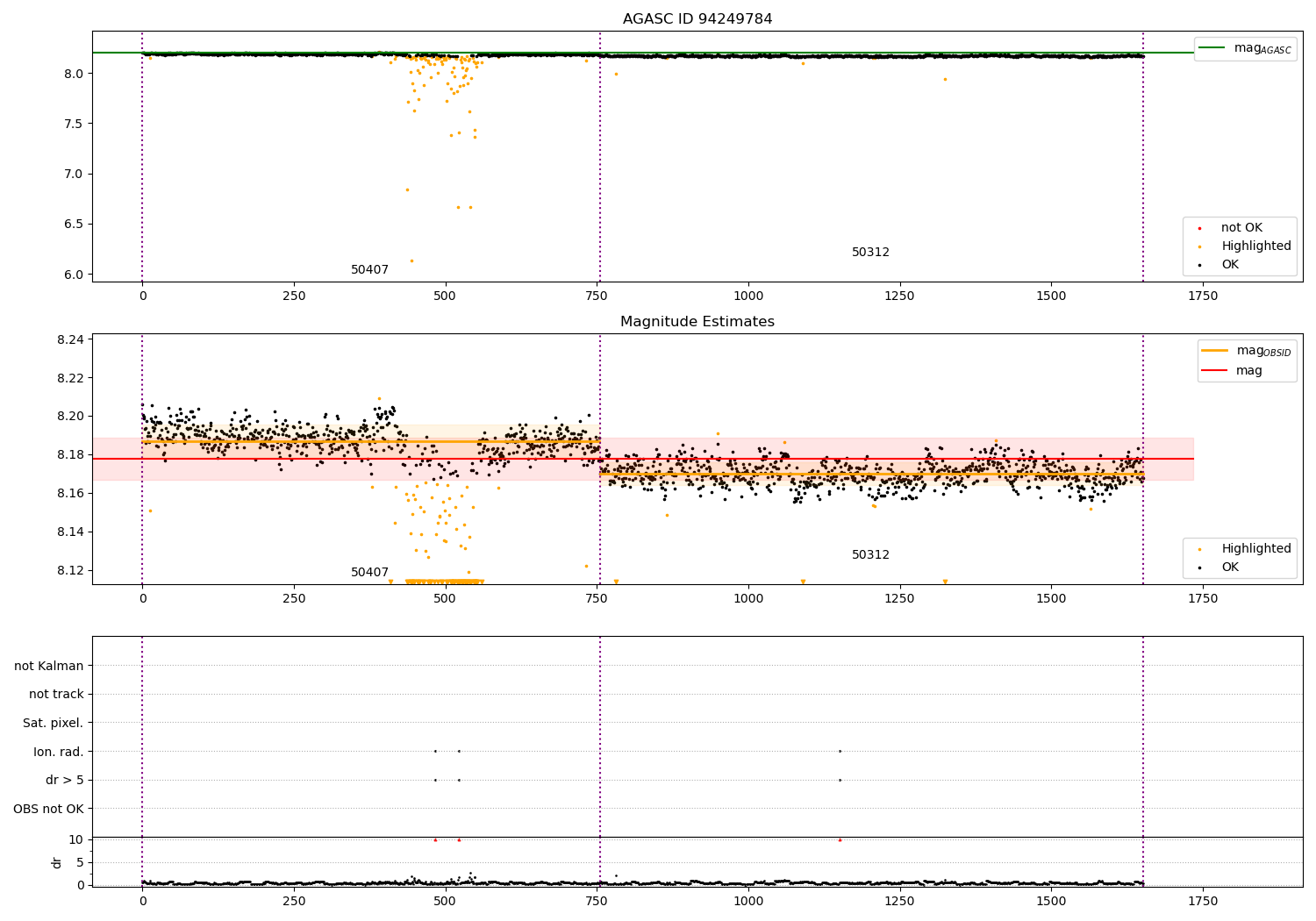Click the 8.22 y-axis tick label
The height and width of the screenshot is (921, 1316).
coord(69,378)
